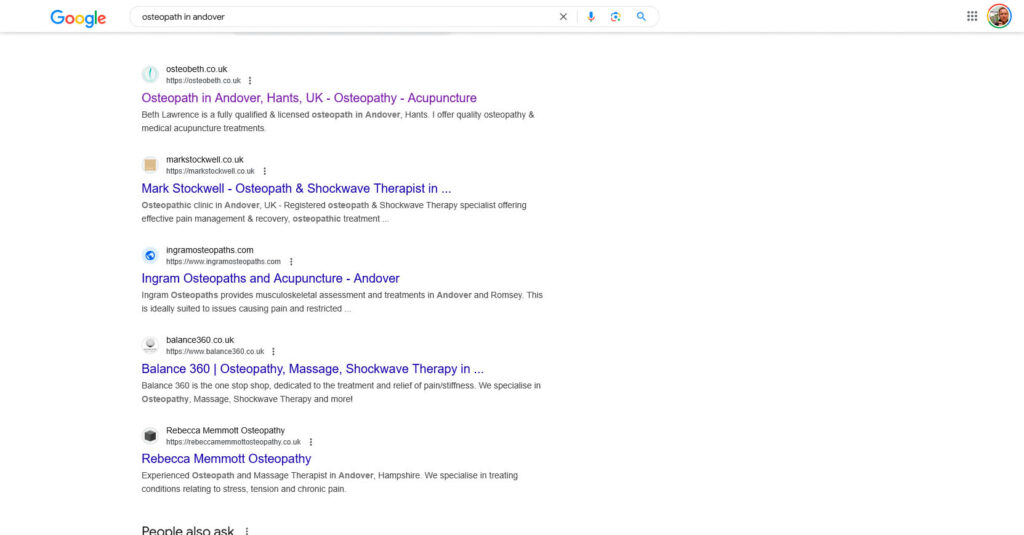Open more options for balance360.co.uk result
Viewport: 1024px width, 535px height.
273,352
